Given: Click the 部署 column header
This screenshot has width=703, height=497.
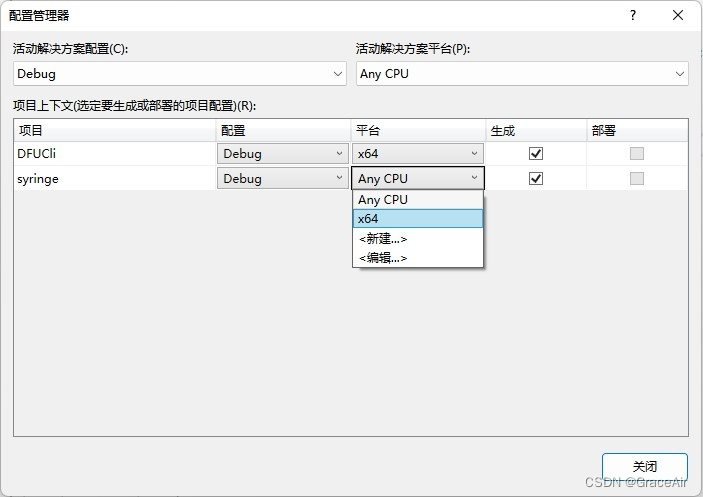Looking at the screenshot, I should (637, 130).
